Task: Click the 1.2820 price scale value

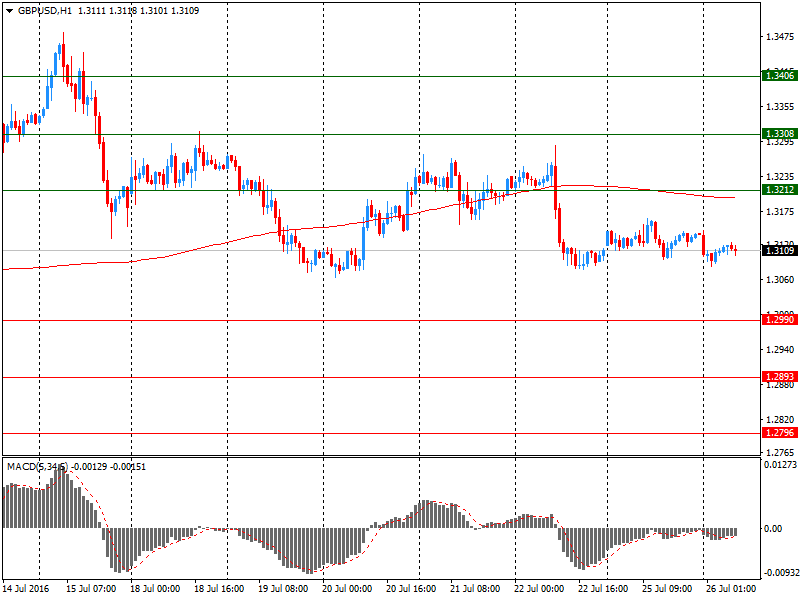Action: (x=780, y=419)
